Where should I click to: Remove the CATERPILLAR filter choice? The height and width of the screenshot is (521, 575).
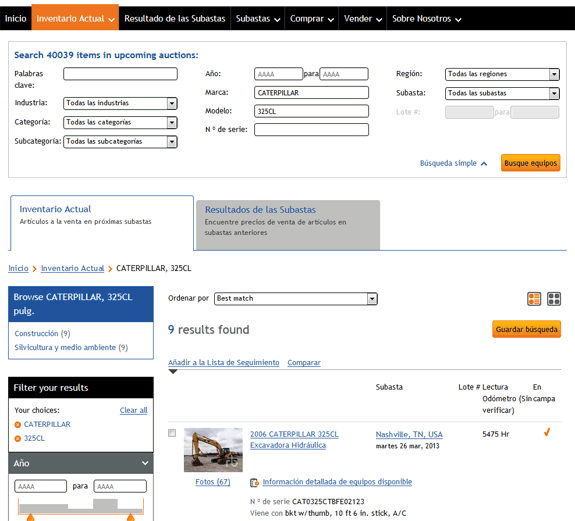[17, 425]
